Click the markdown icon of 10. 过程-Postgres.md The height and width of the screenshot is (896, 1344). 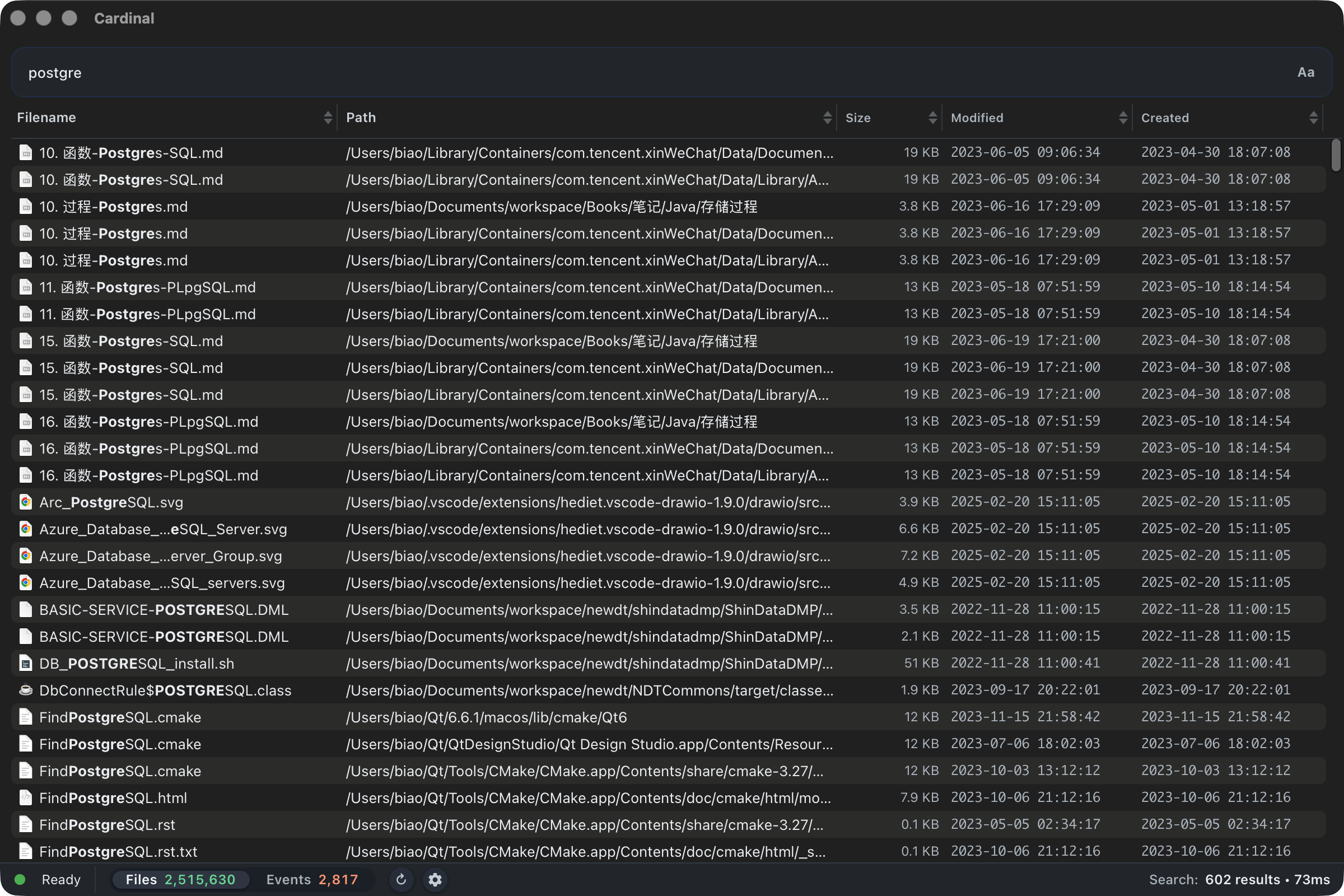[26, 206]
